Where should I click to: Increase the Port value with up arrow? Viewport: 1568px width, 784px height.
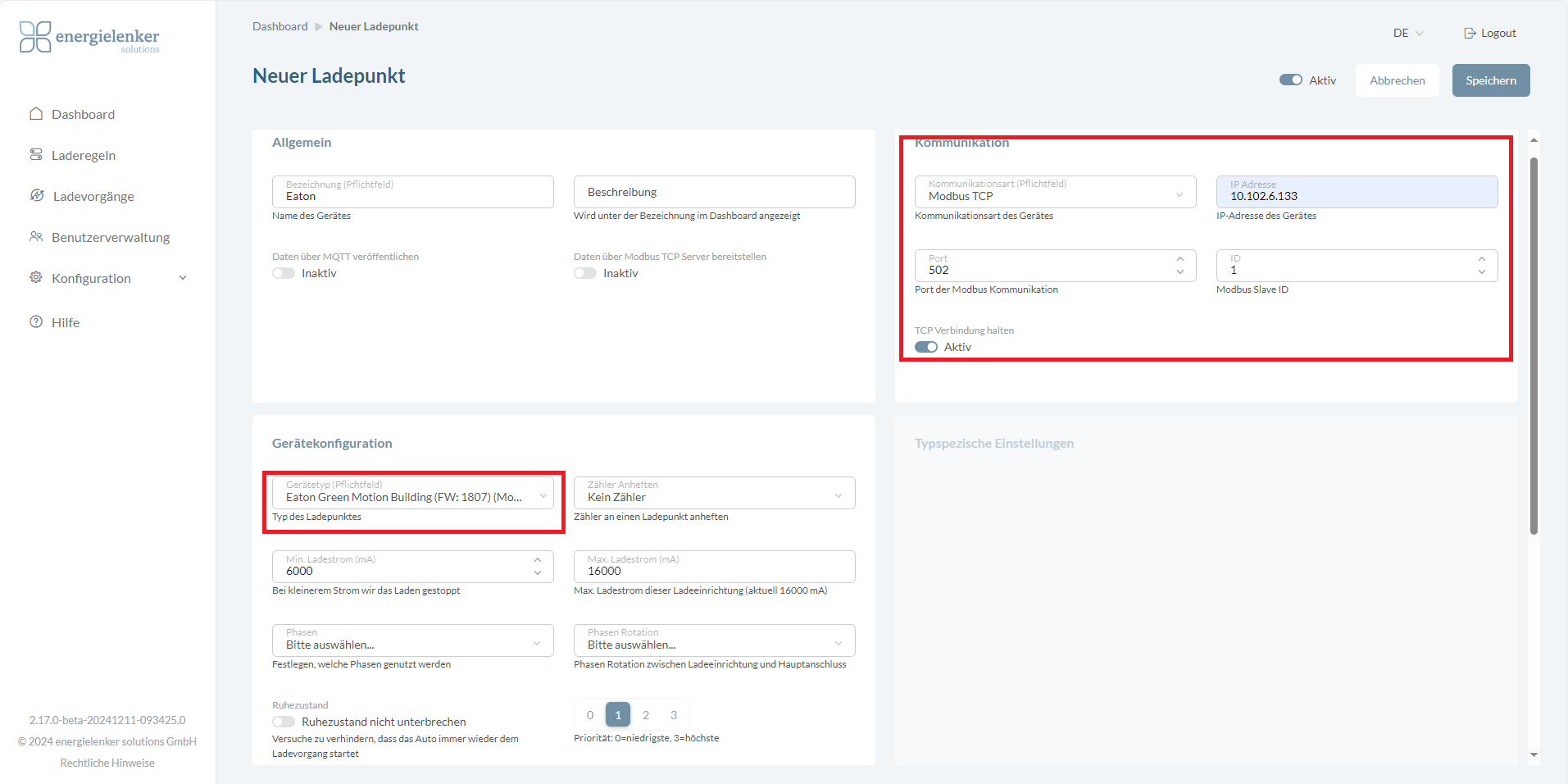[1180, 259]
